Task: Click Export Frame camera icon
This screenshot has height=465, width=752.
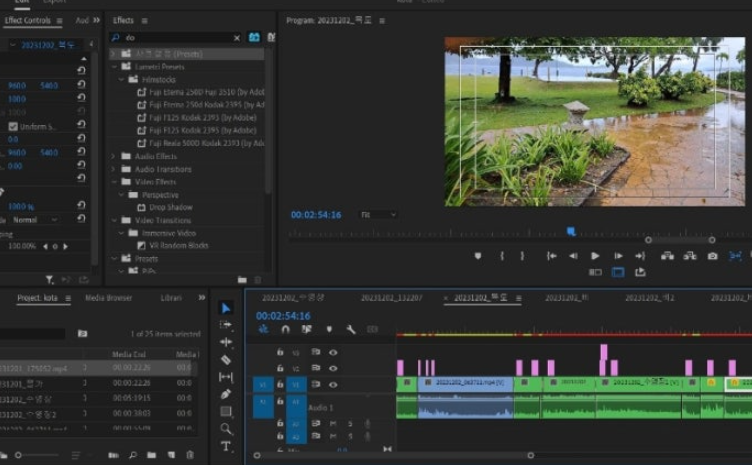Action: (x=712, y=256)
